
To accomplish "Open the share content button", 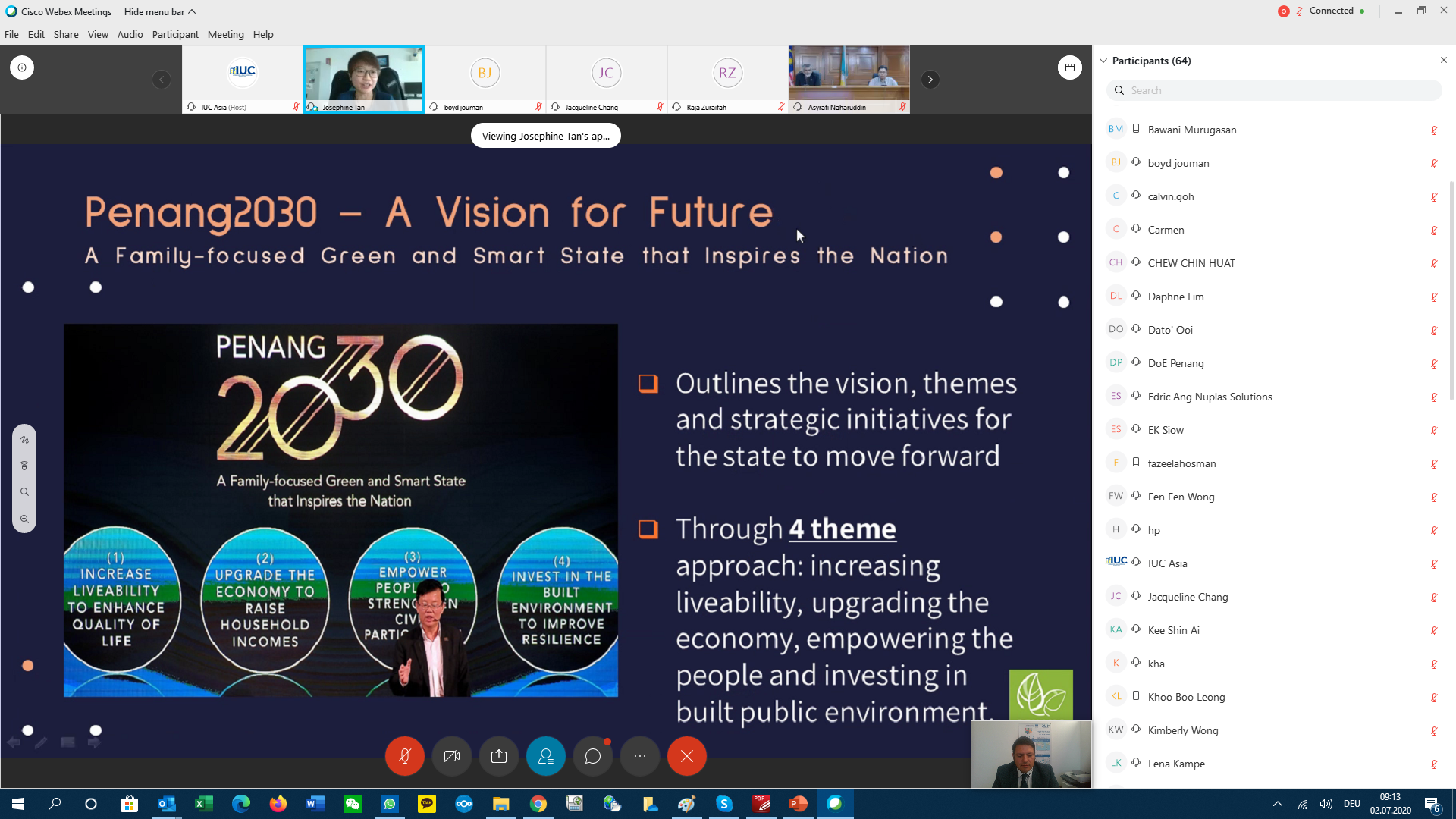I will click(x=499, y=756).
